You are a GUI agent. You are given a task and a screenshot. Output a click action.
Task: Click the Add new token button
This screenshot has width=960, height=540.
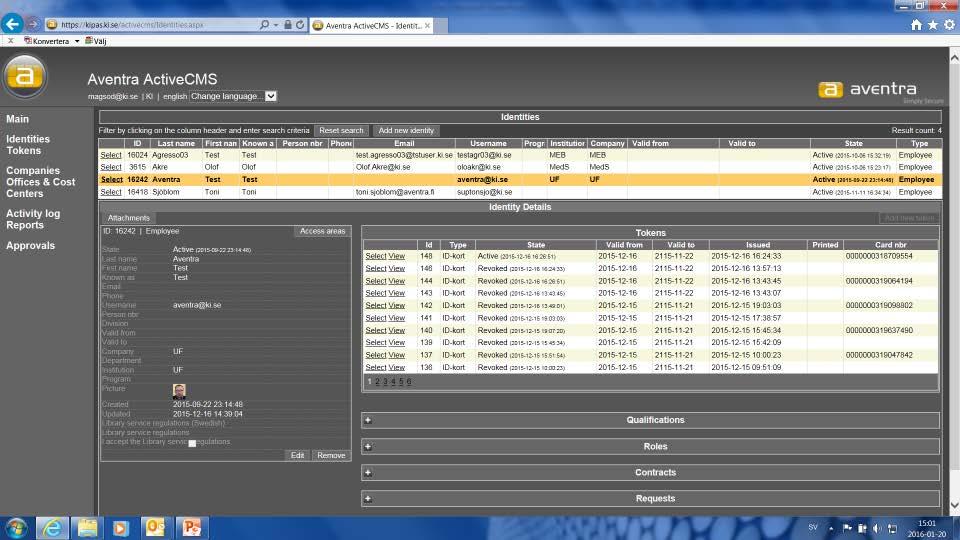tap(909, 218)
